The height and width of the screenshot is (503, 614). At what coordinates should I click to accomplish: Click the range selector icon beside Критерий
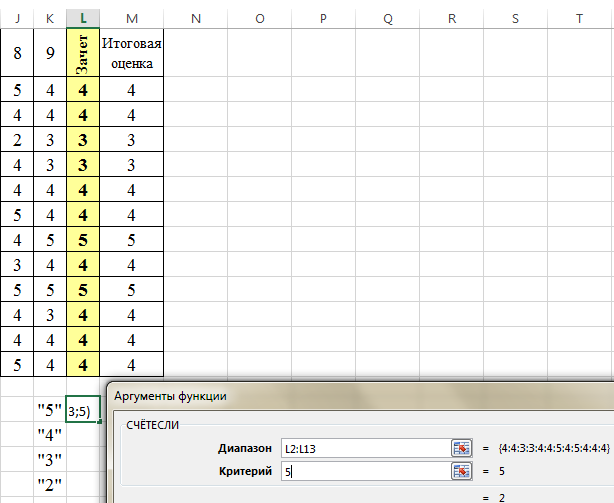point(460,471)
